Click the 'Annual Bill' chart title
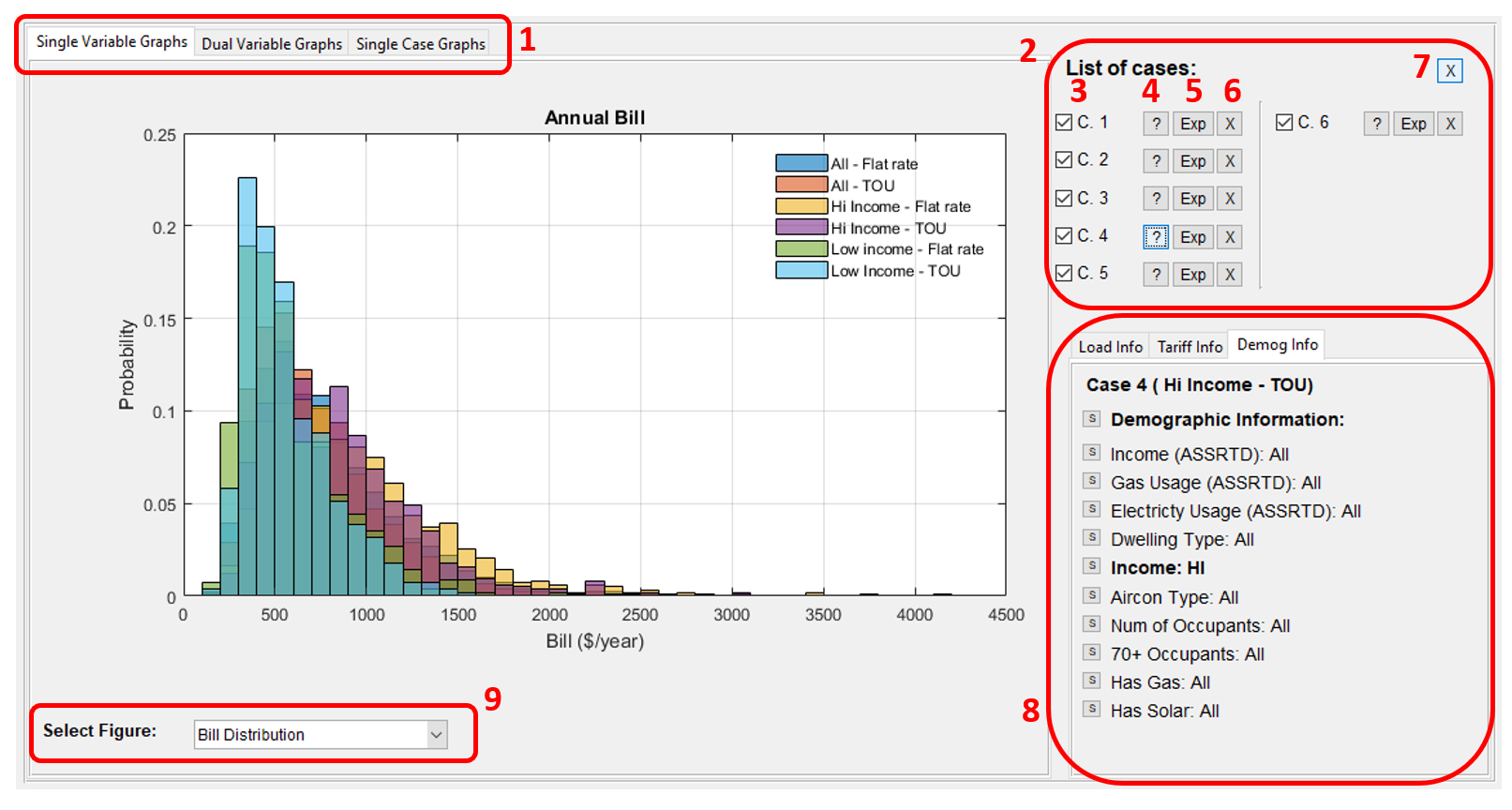The height and width of the screenshot is (810, 1512). coord(594,117)
